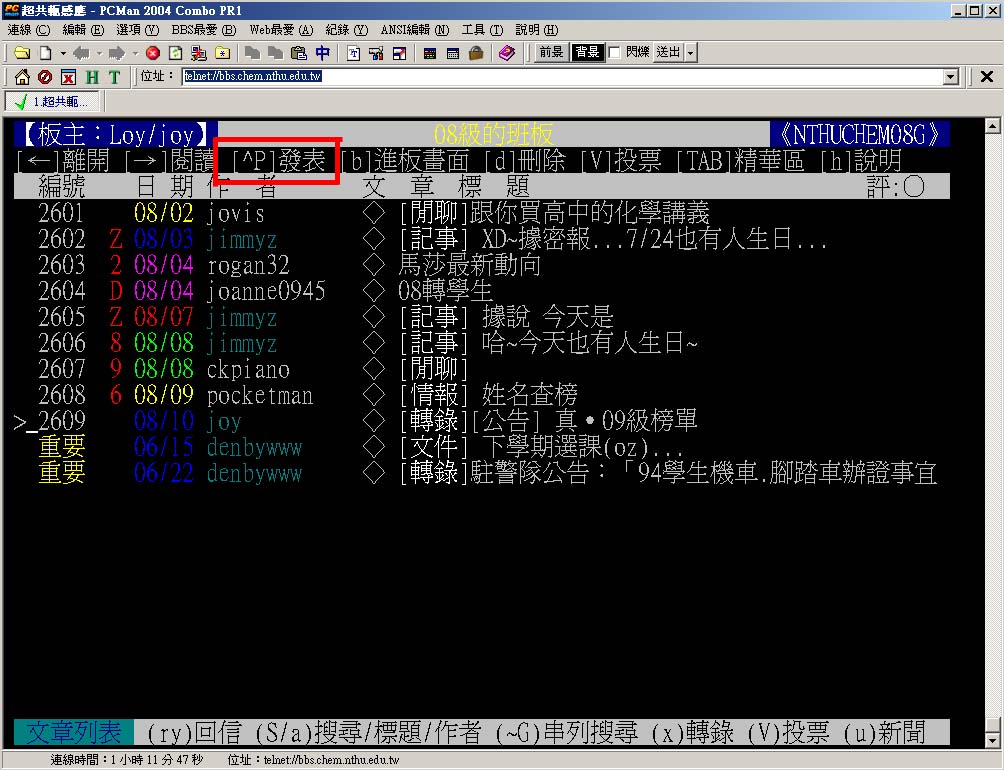Click the red stop icon in toolbar
Viewport: 1004px width, 770px height.
153,53
